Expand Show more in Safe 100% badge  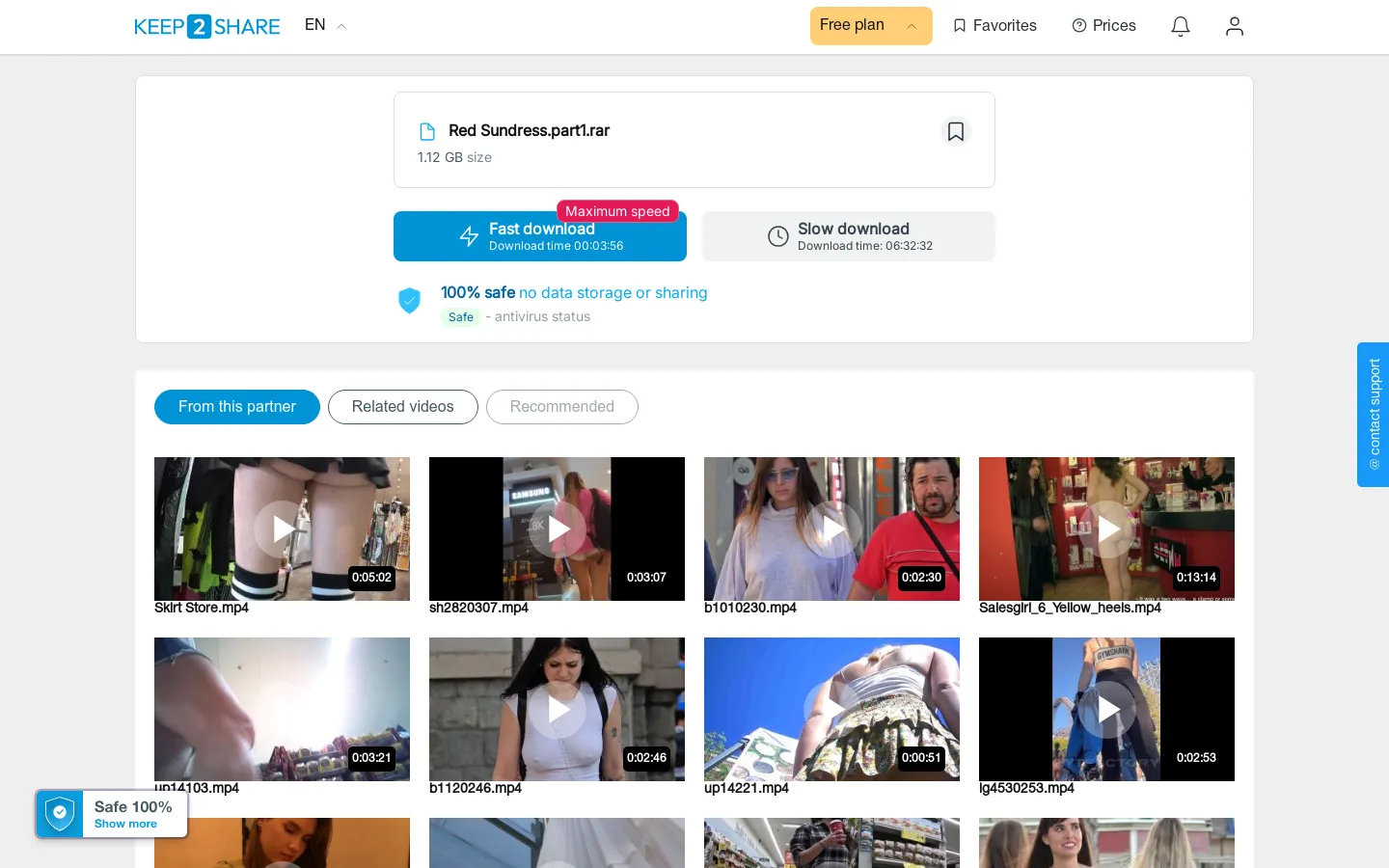125,825
